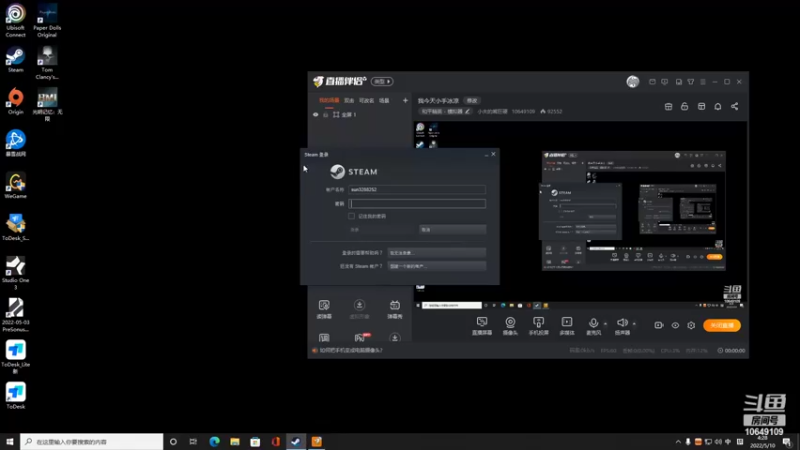Screen dimensions: 800x450
Task: Mute the speaker 扬声器 icon
Action: [622, 323]
